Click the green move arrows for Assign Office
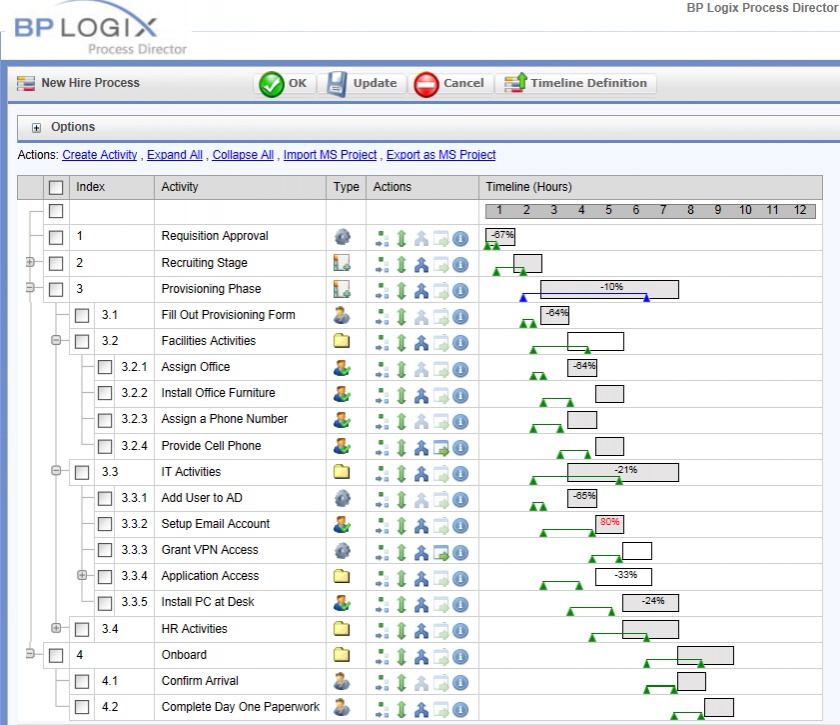Screen dimensions: 840x725 coord(402,369)
